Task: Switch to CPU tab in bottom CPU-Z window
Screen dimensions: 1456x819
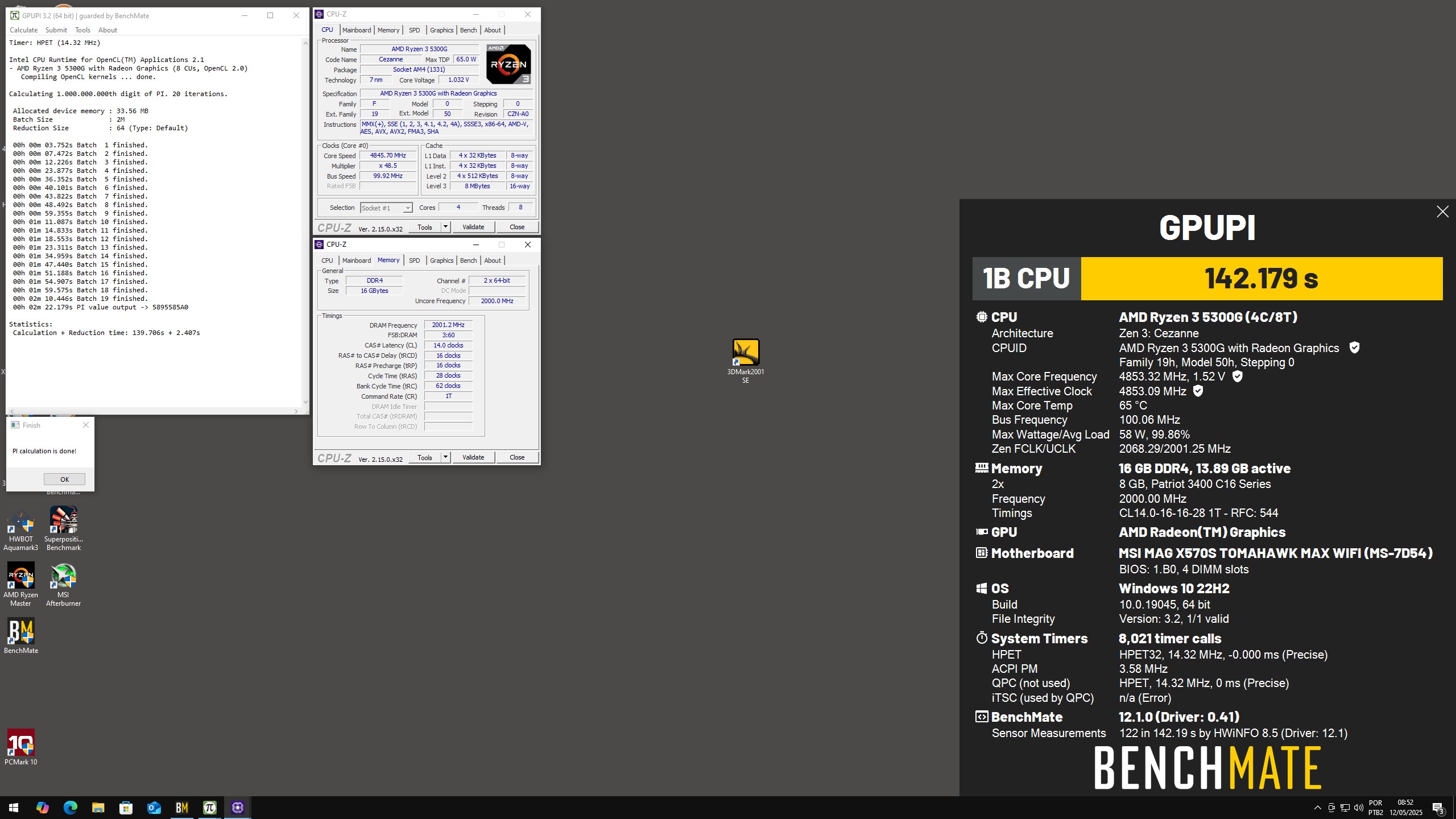Action: pyautogui.click(x=327, y=260)
